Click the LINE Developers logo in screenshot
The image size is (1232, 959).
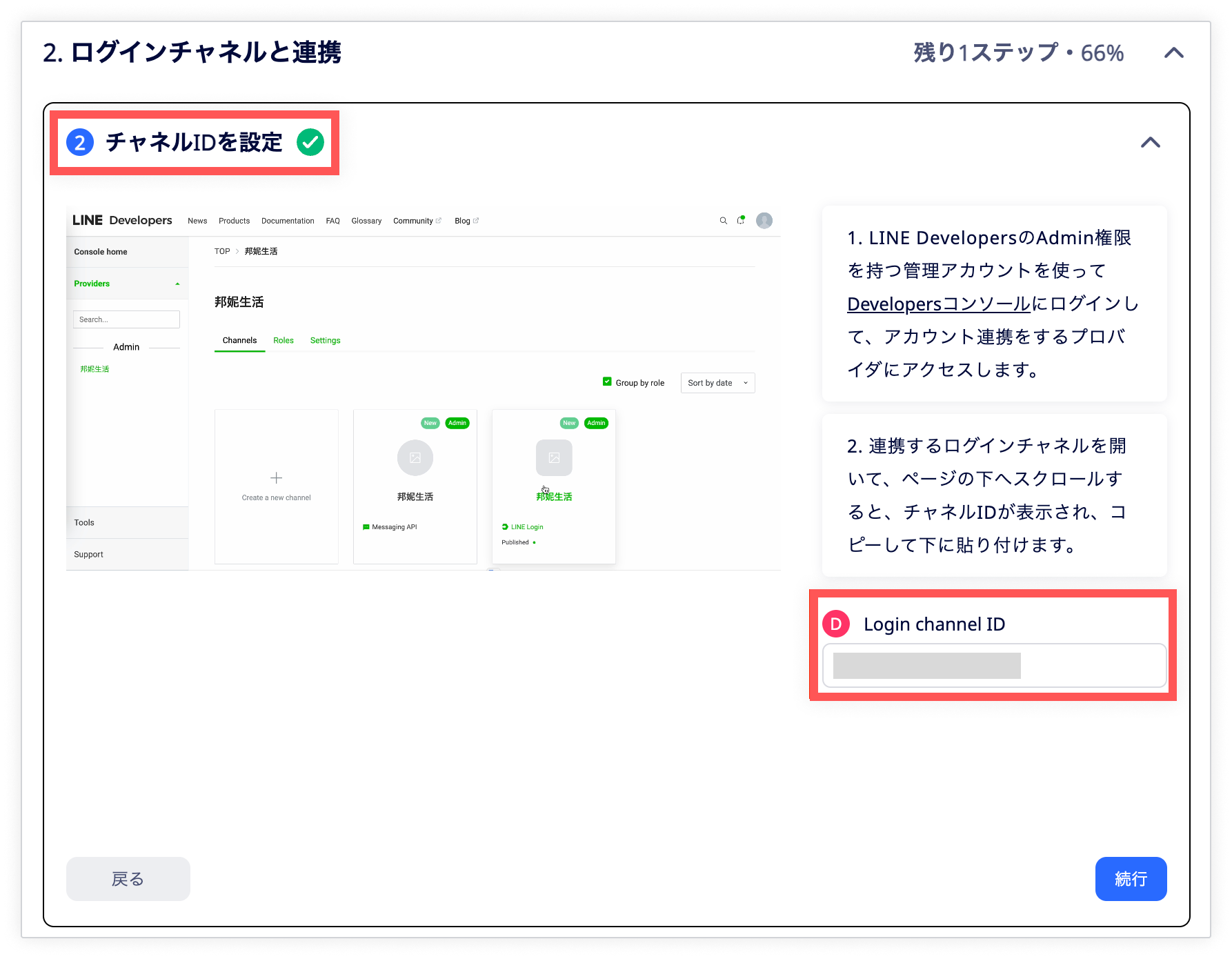[122, 220]
